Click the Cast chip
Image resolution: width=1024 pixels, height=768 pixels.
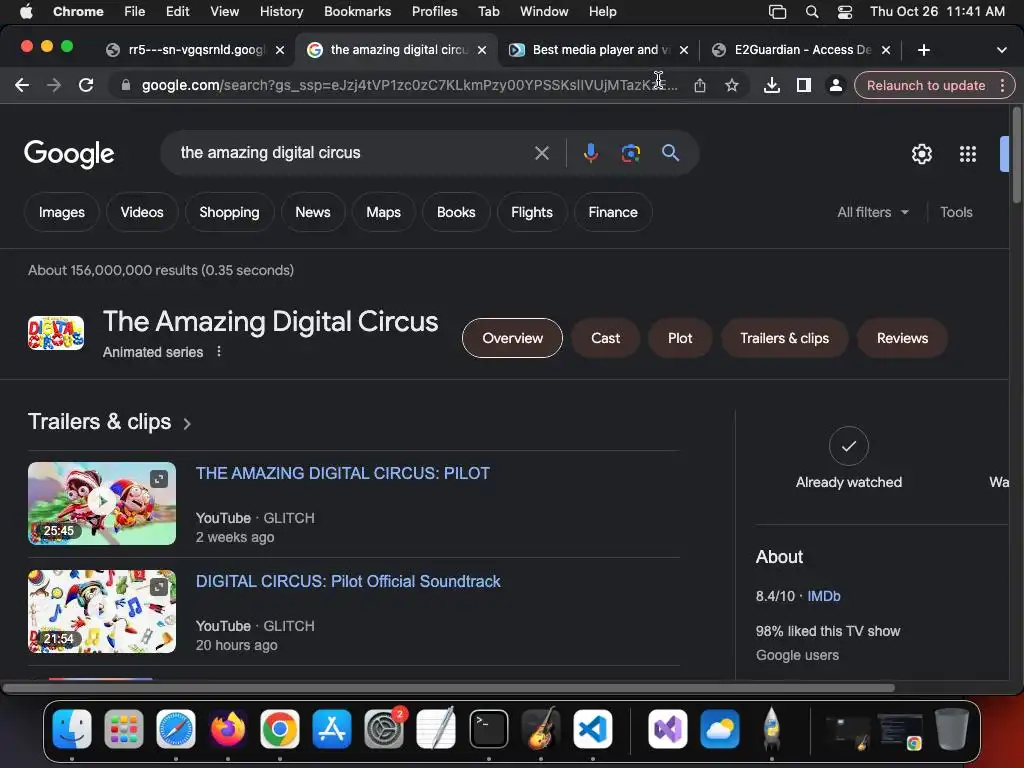click(x=605, y=338)
